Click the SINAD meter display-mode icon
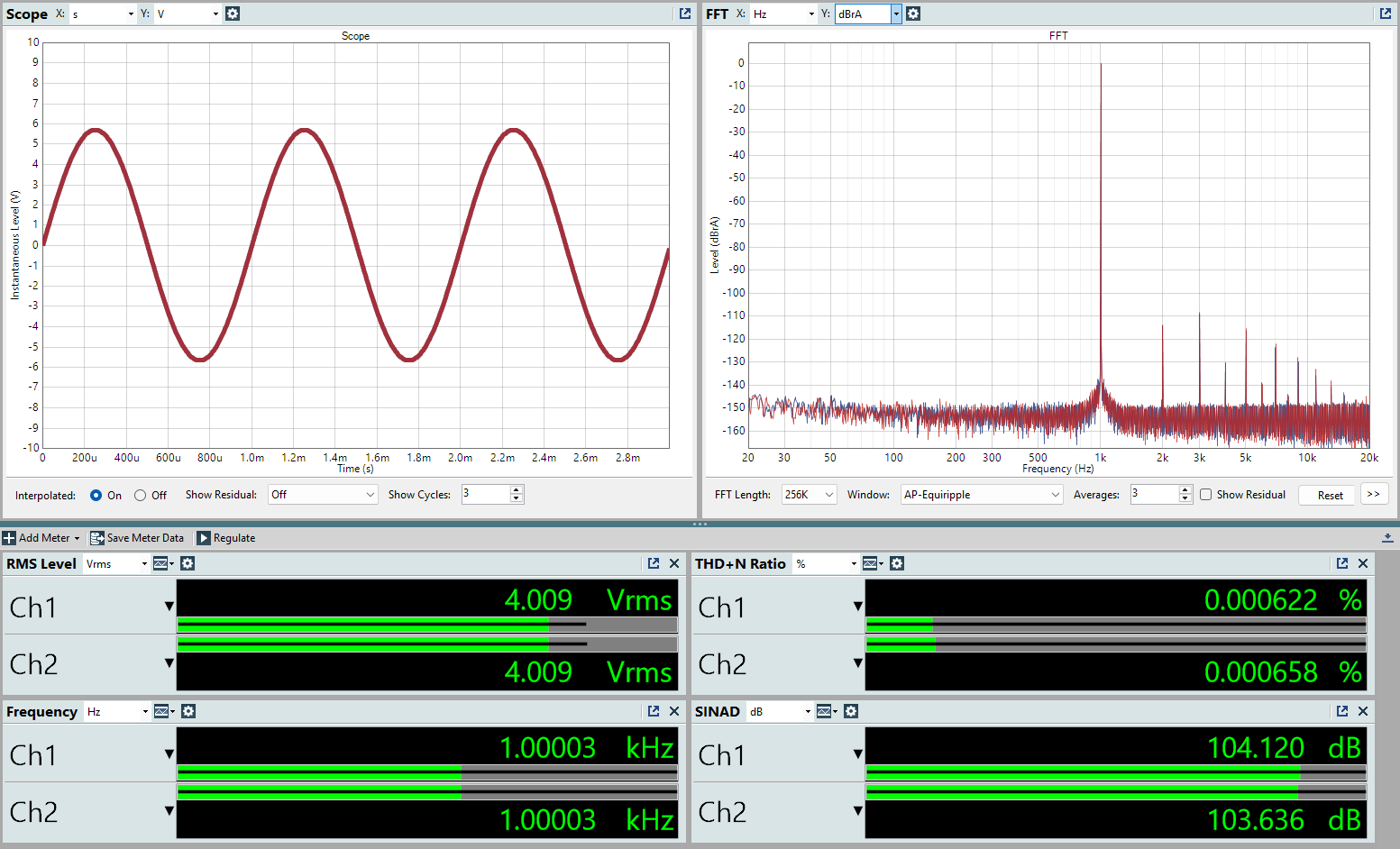1400x849 pixels. click(825, 711)
